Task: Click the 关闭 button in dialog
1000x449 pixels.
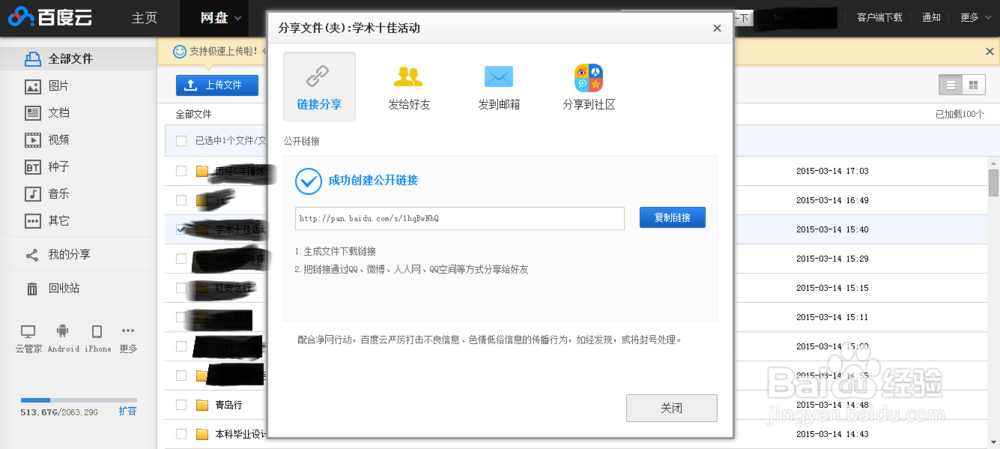Action: (672, 408)
